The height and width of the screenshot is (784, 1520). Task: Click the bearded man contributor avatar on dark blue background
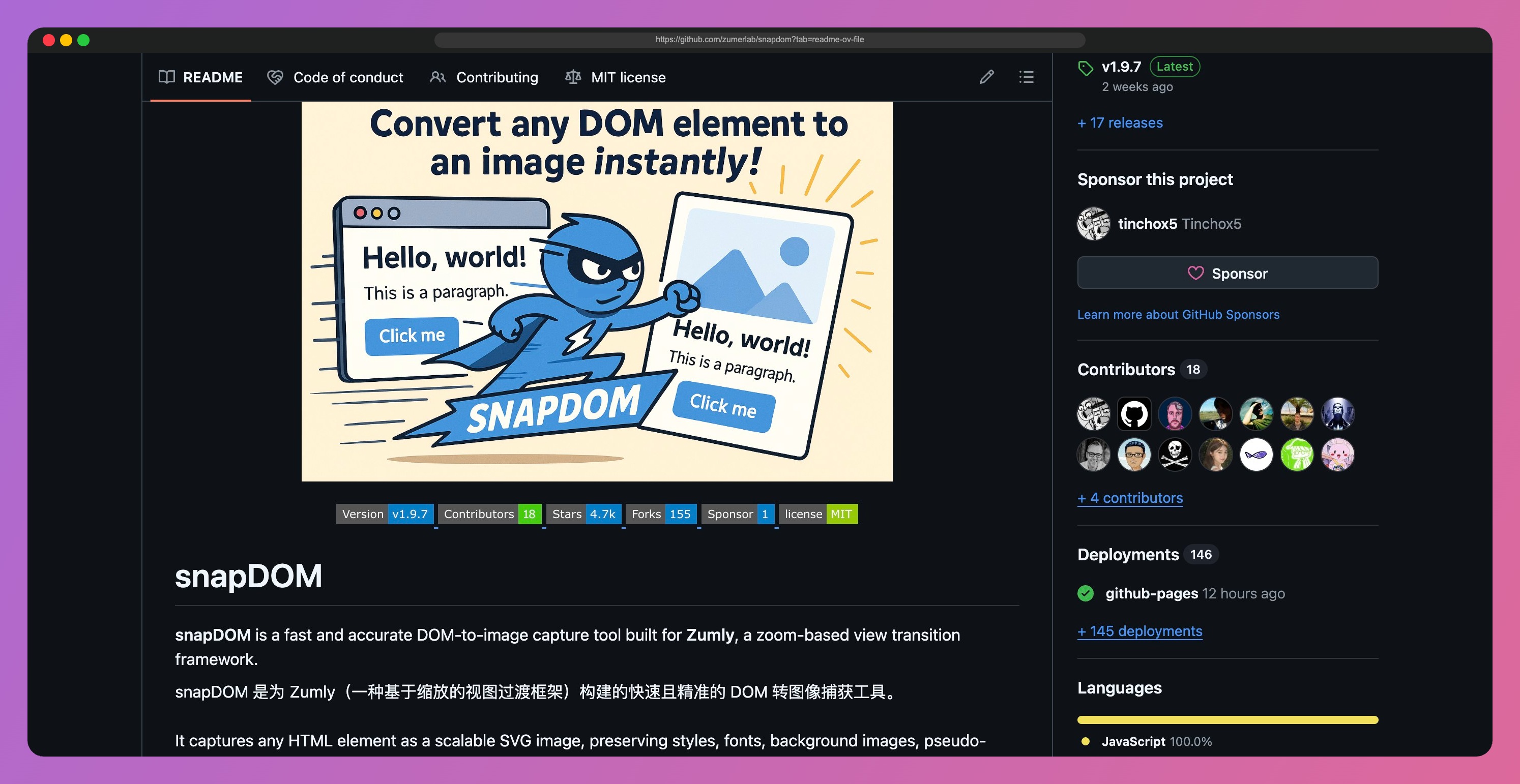tap(1175, 413)
